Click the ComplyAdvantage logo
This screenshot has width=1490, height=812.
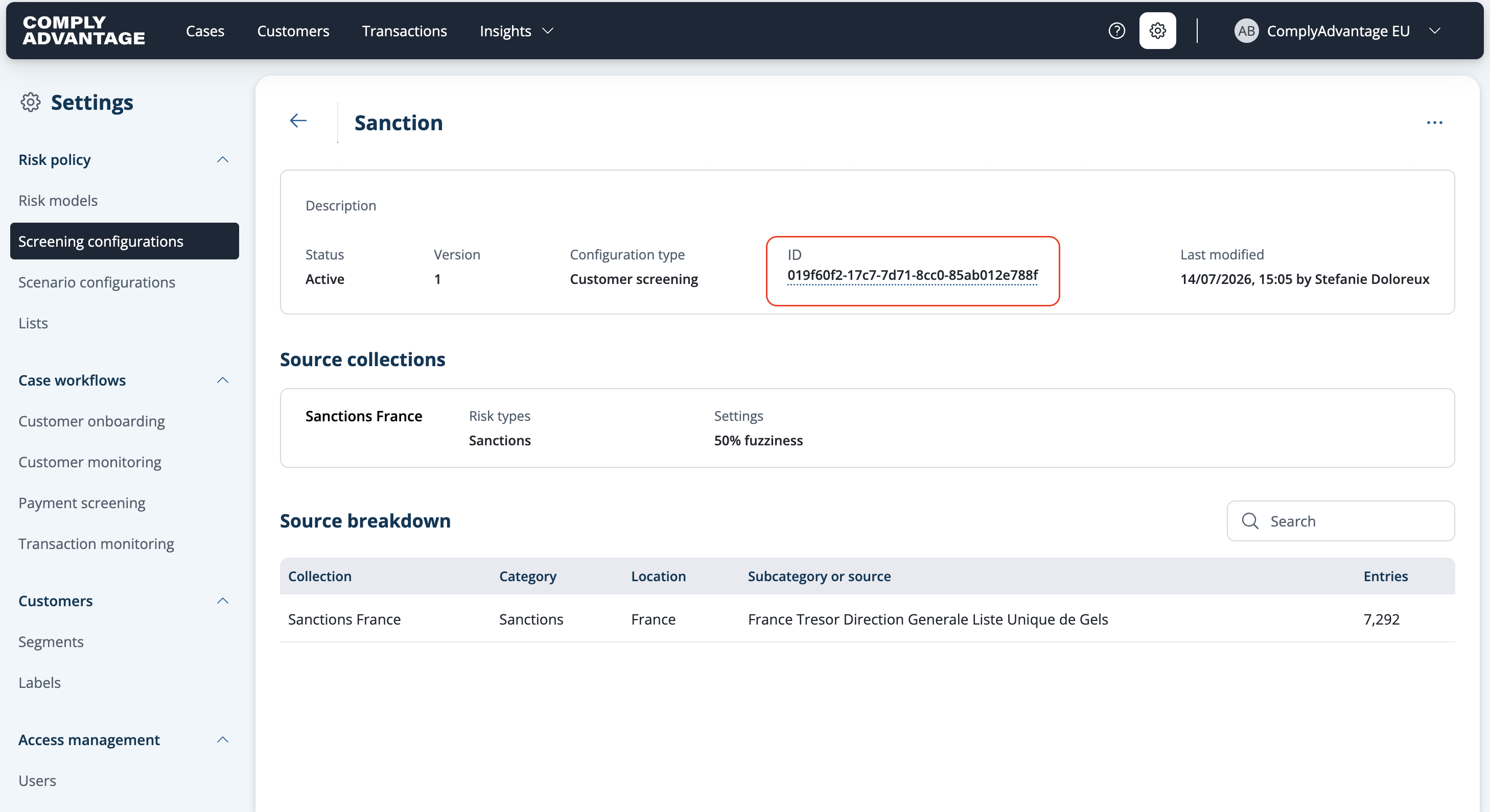pyautogui.click(x=84, y=31)
